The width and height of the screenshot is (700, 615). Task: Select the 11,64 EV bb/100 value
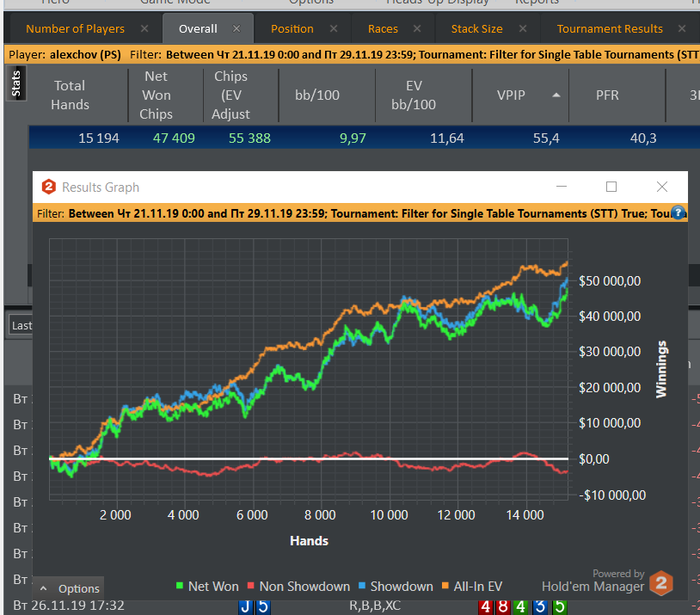tap(447, 138)
